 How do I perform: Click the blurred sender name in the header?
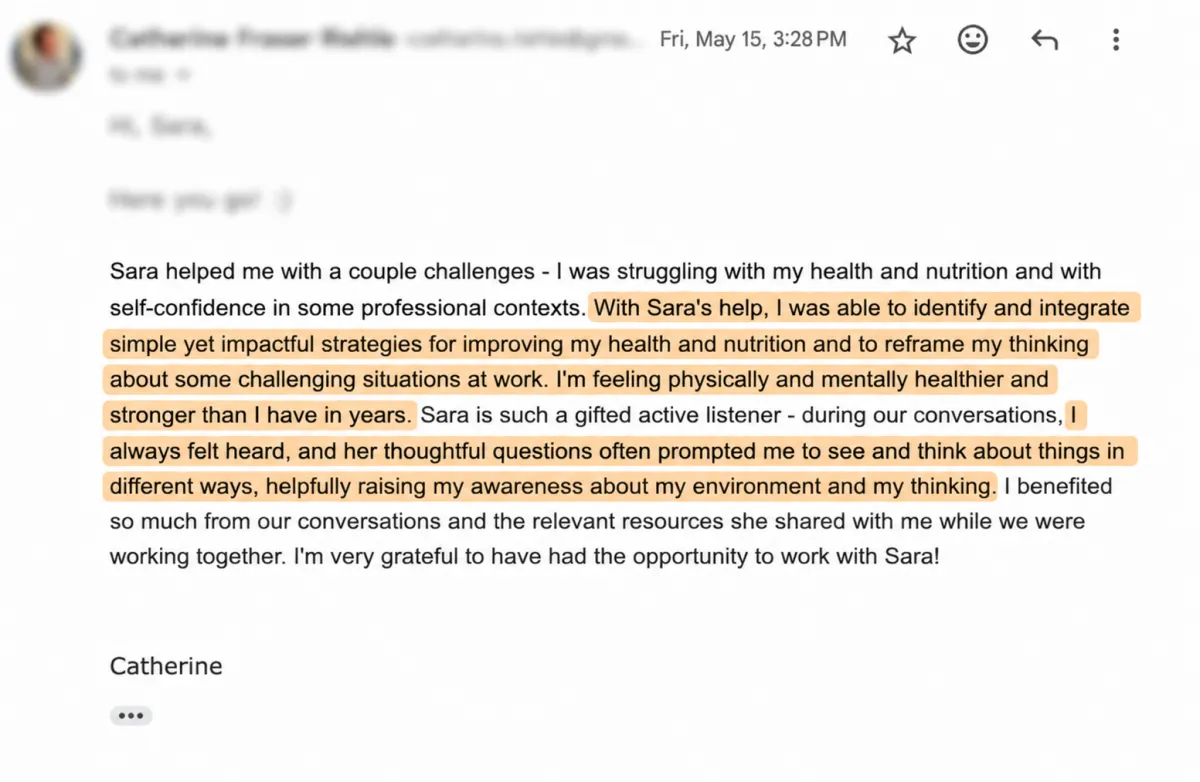(252, 39)
